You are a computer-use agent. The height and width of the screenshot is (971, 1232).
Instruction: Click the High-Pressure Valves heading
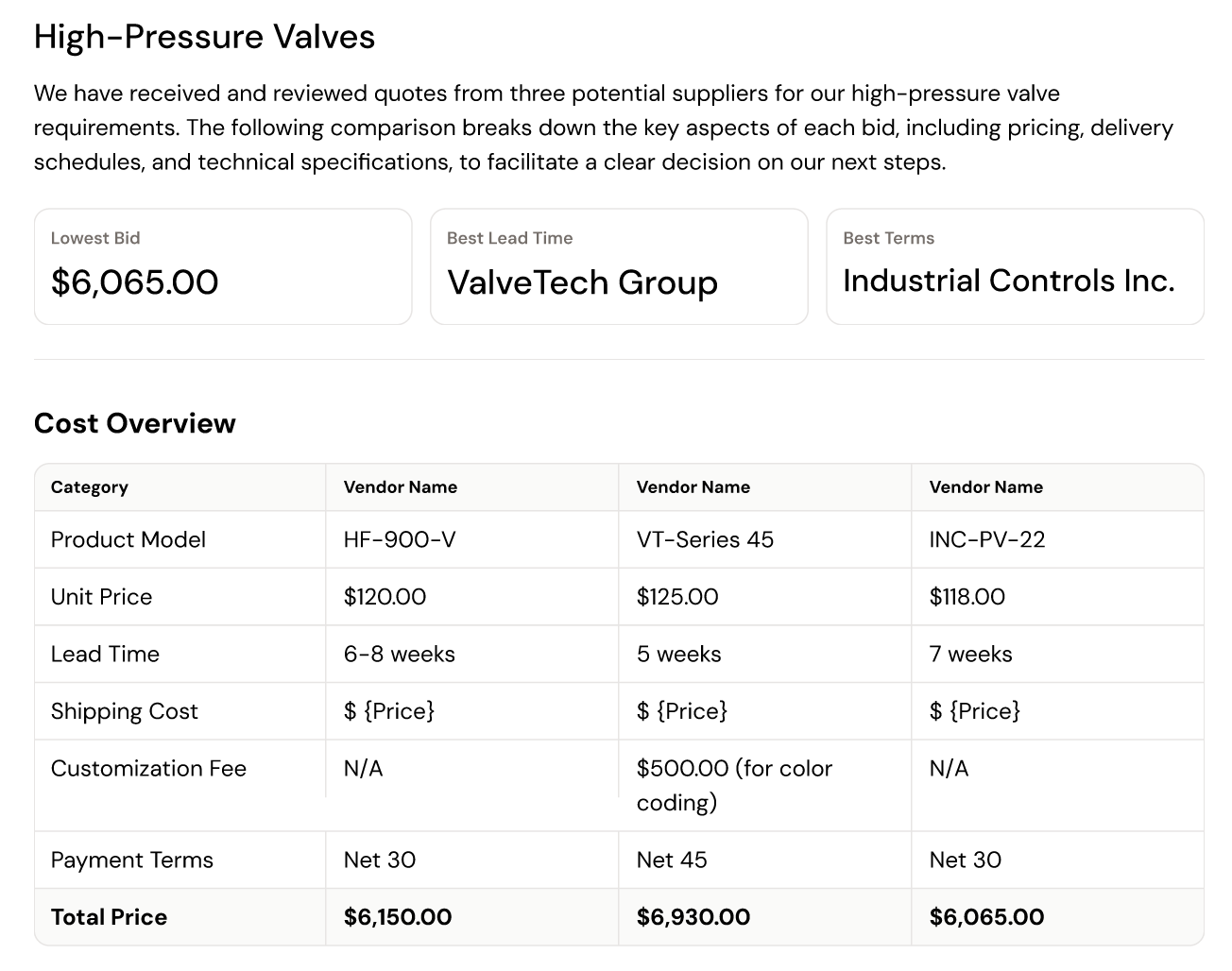coord(204,37)
